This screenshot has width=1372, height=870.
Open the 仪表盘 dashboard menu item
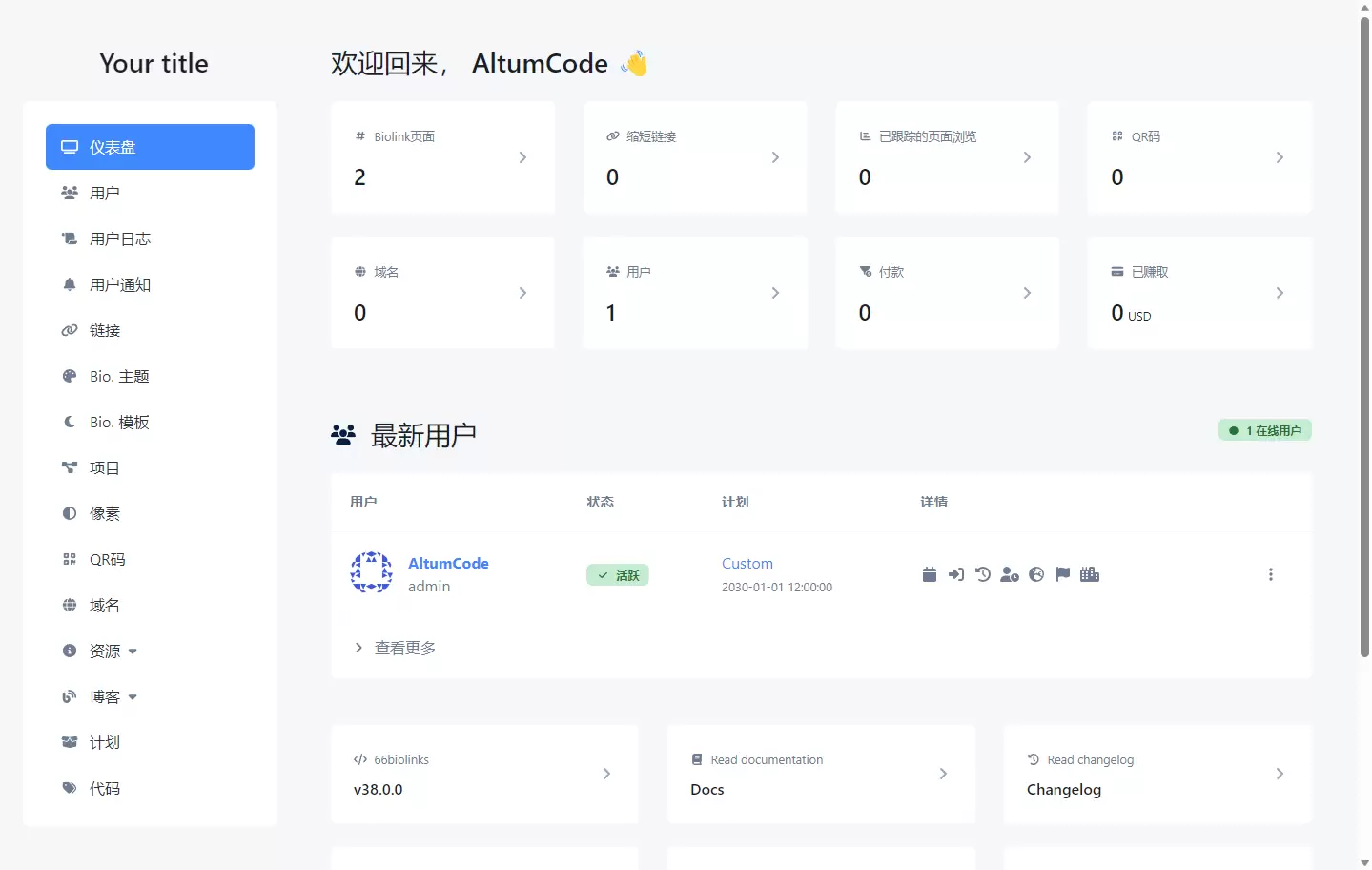pyautogui.click(x=150, y=147)
